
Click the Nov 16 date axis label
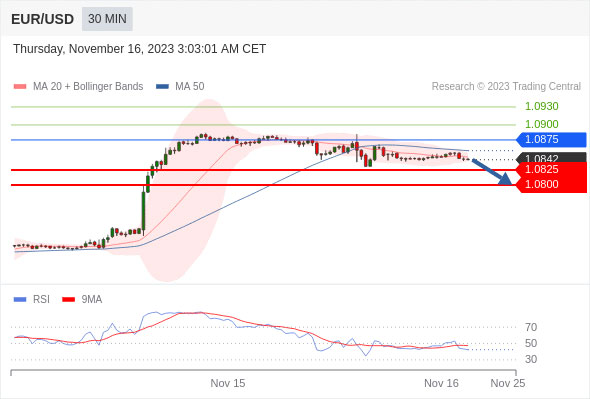(x=441, y=383)
